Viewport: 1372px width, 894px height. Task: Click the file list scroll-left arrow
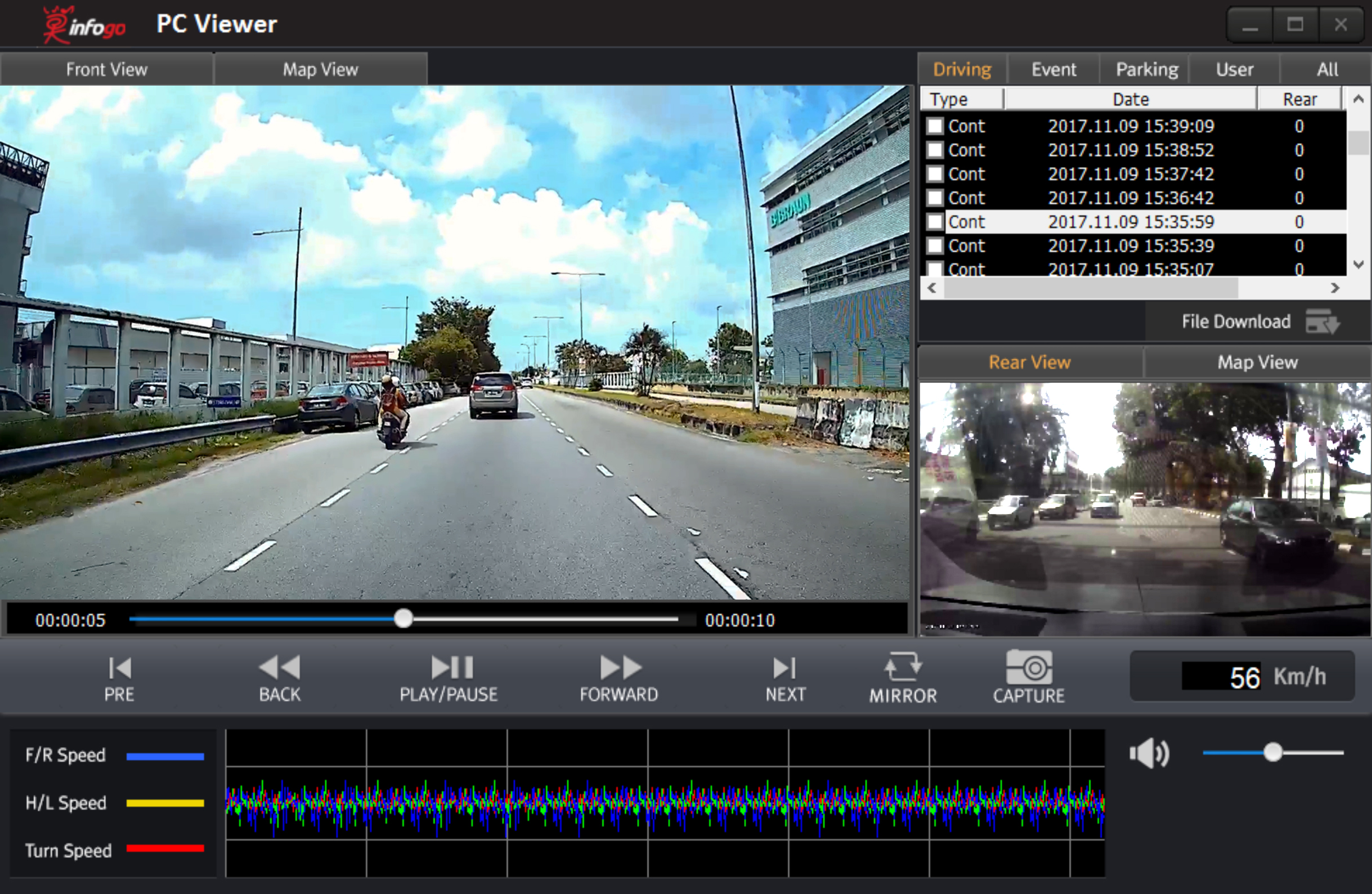(x=931, y=287)
